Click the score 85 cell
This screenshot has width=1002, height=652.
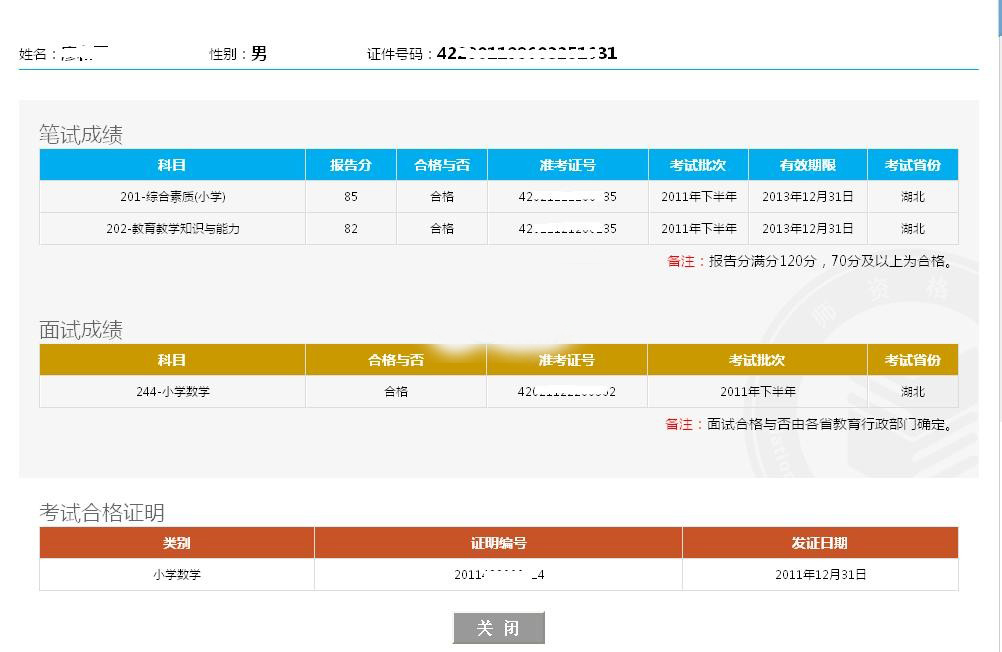pyautogui.click(x=350, y=197)
